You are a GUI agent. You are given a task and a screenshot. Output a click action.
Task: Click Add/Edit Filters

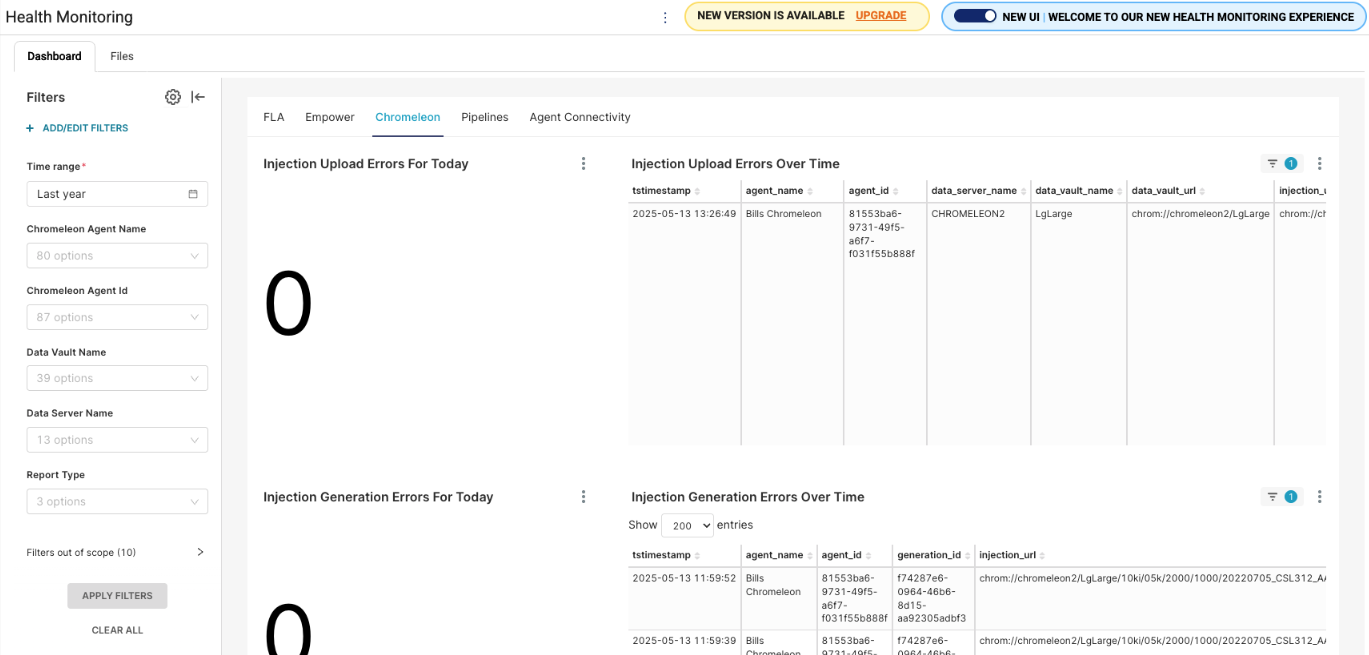point(77,128)
